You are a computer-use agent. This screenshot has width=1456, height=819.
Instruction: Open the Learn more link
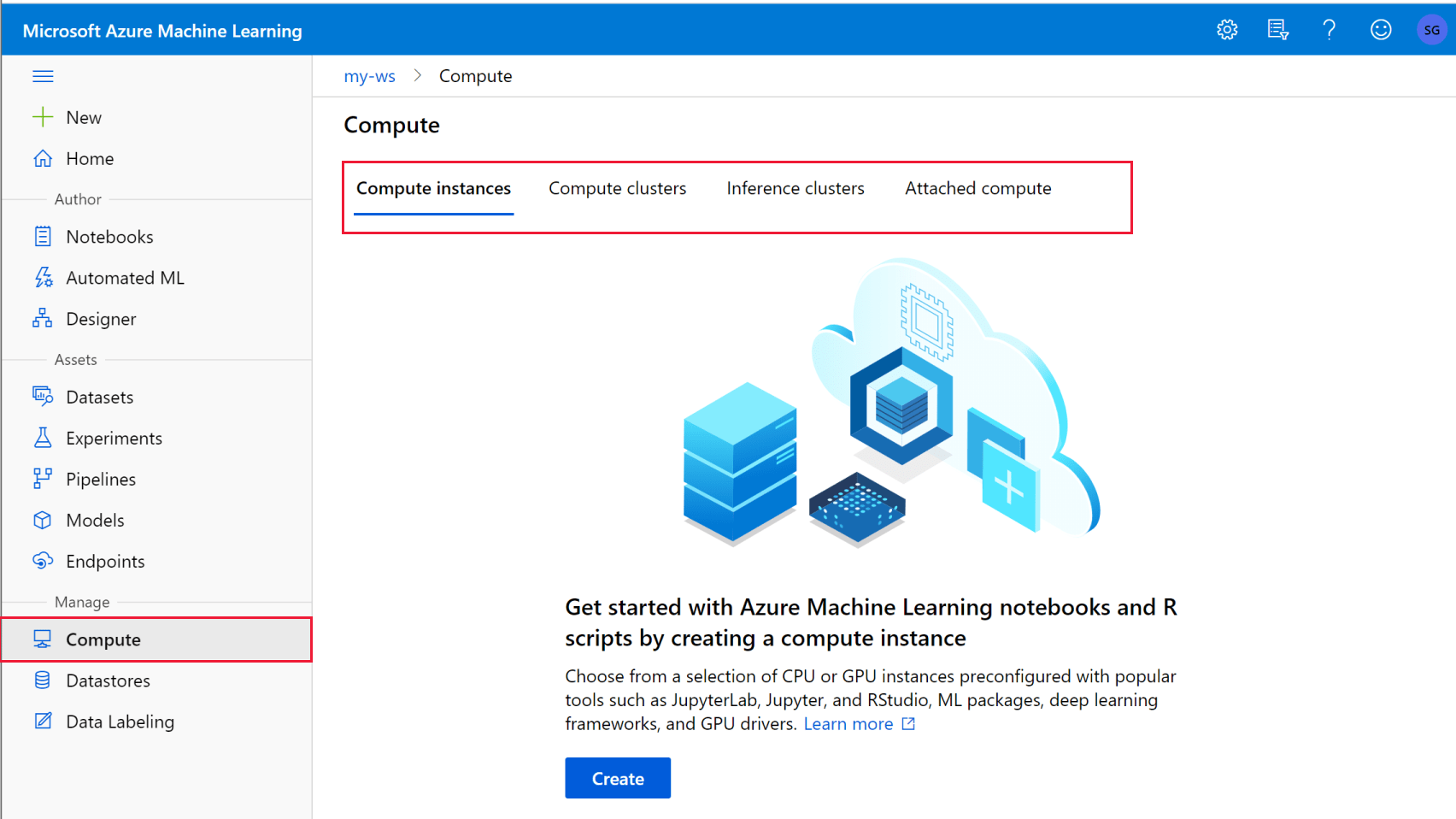click(848, 723)
